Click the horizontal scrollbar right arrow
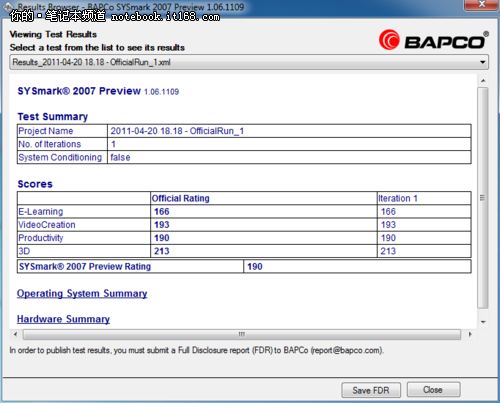This screenshot has width=500, height=403. tap(470, 334)
